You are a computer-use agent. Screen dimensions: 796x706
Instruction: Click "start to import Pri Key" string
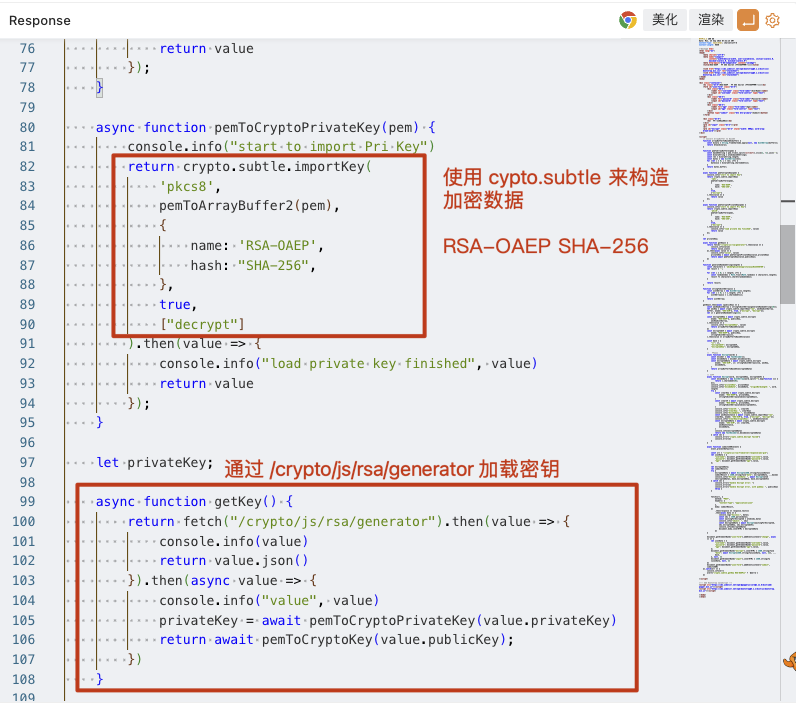(328, 147)
